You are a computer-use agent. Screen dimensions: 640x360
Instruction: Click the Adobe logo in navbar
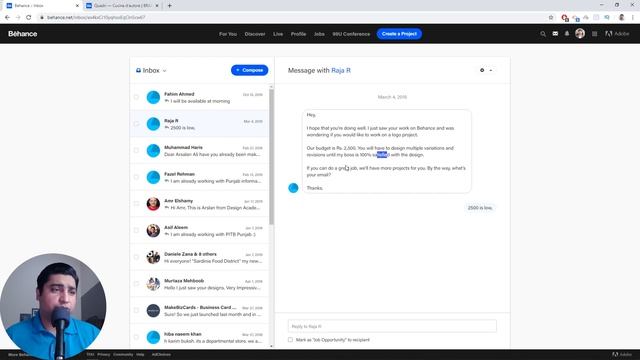click(x=617, y=34)
